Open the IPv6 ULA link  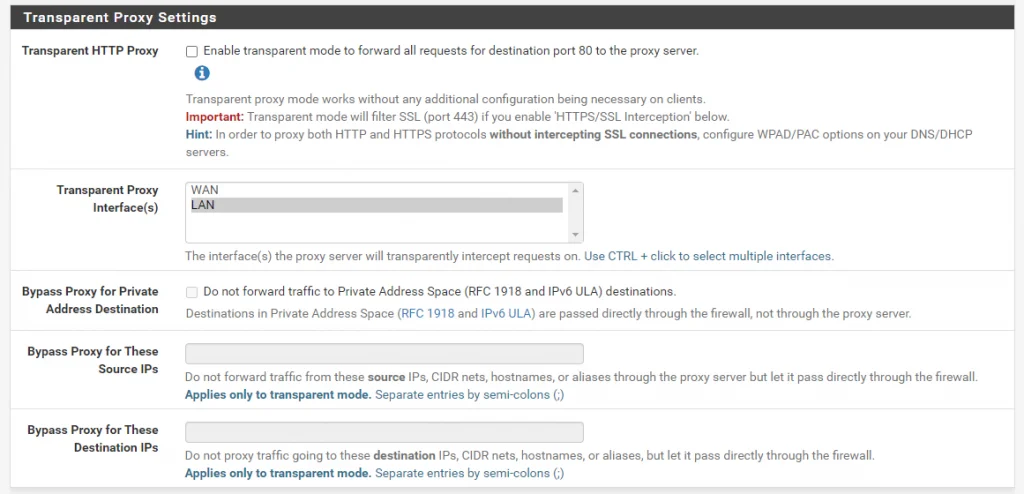point(507,314)
